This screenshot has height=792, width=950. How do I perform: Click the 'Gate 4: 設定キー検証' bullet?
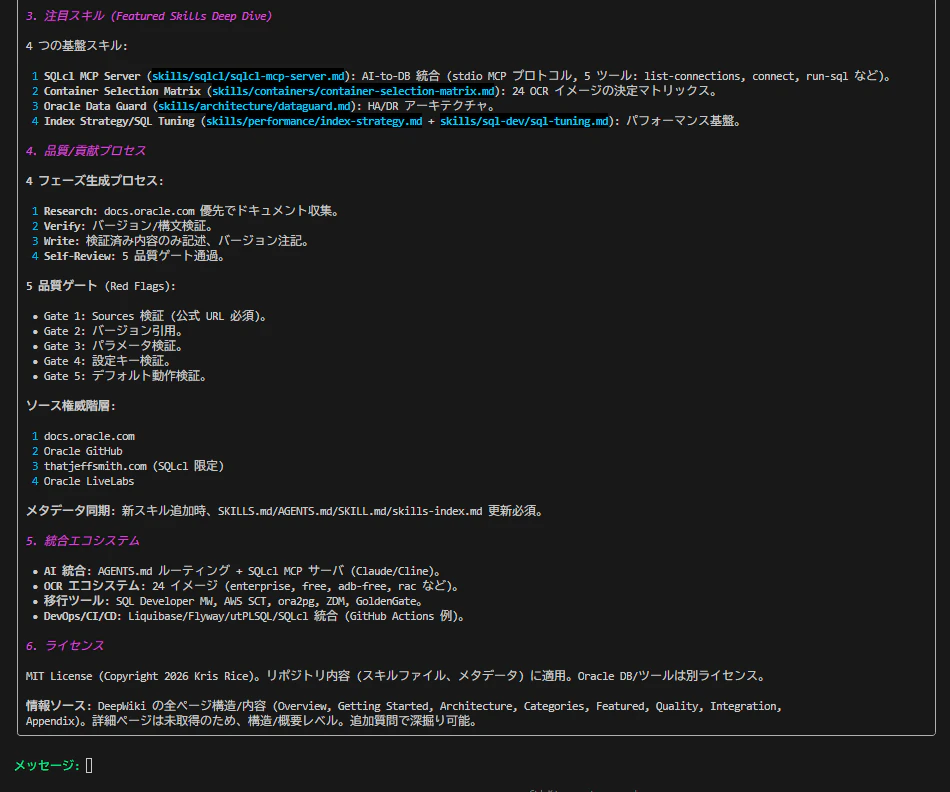[x=103, y=361]
